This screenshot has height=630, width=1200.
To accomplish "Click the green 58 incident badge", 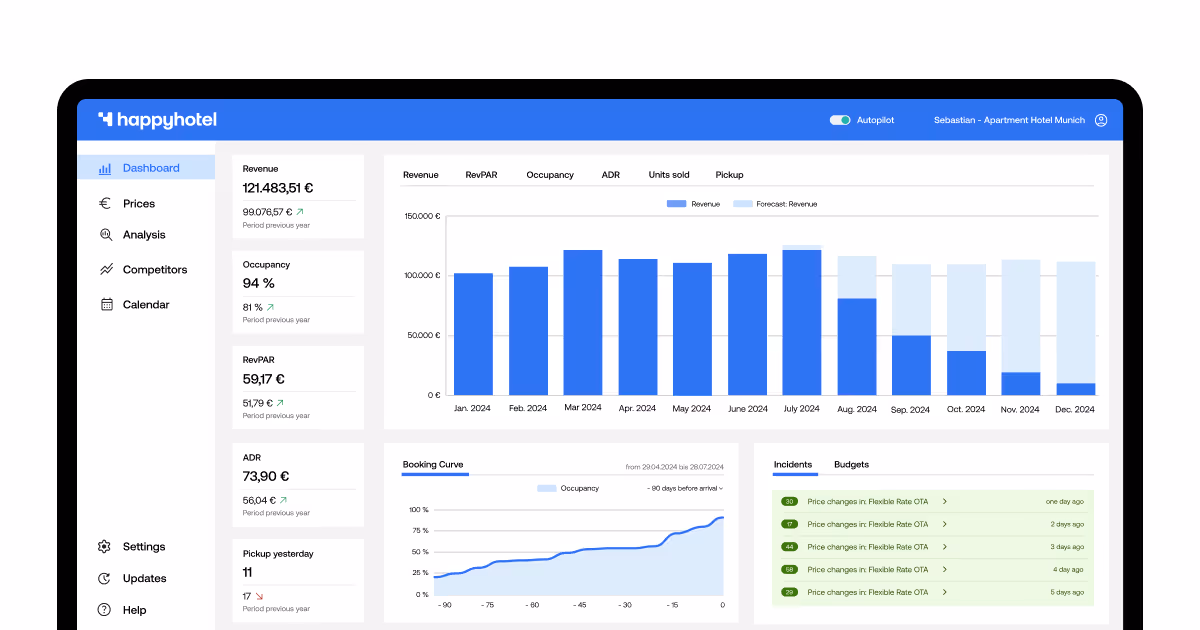I will [789, 570].
